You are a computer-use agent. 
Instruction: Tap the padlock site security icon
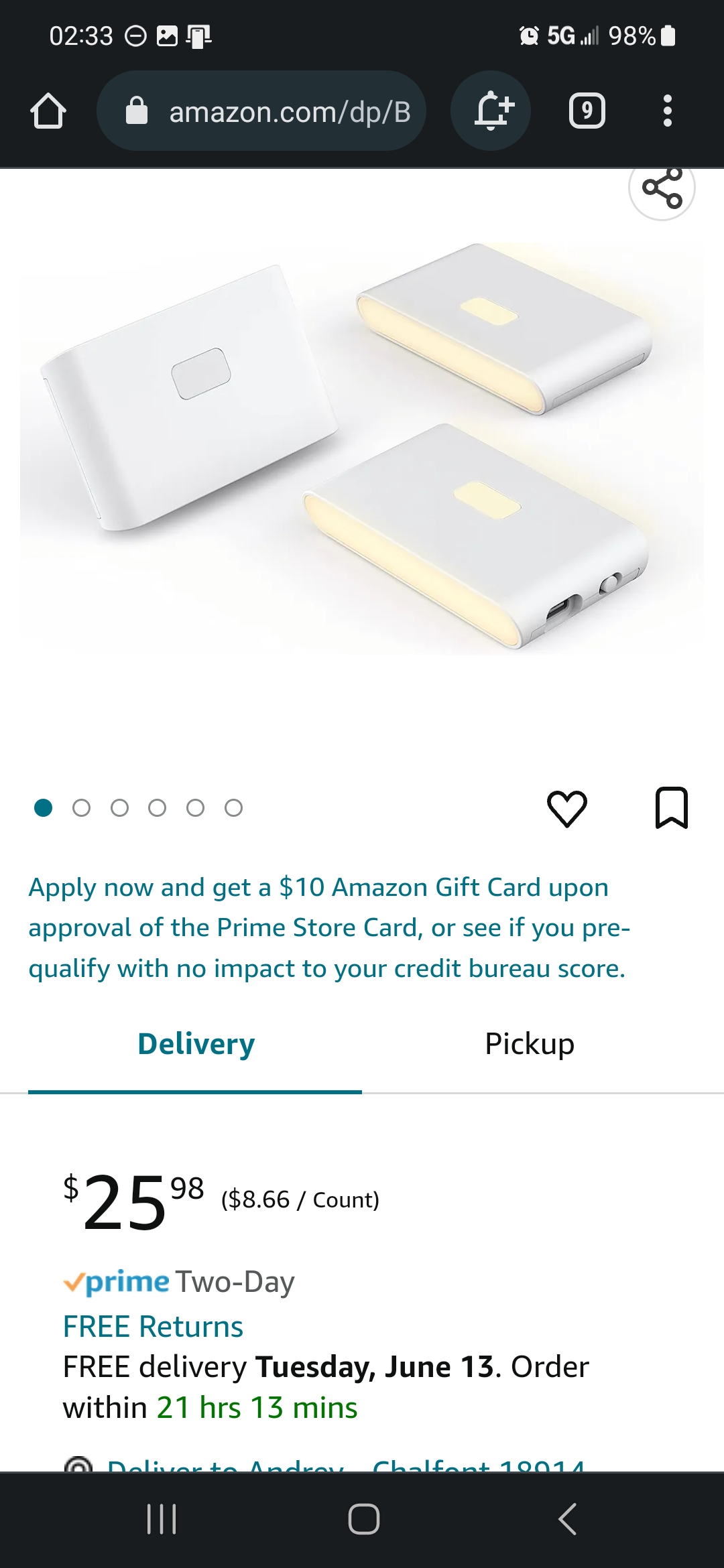coord(137,111)
